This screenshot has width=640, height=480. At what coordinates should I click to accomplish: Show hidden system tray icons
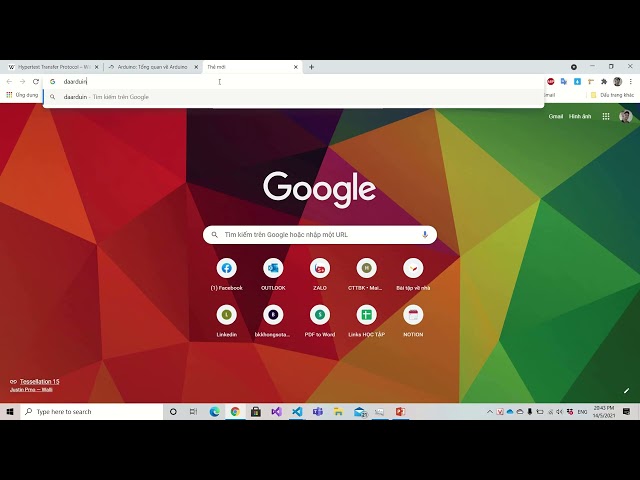[x=490, y=412]
